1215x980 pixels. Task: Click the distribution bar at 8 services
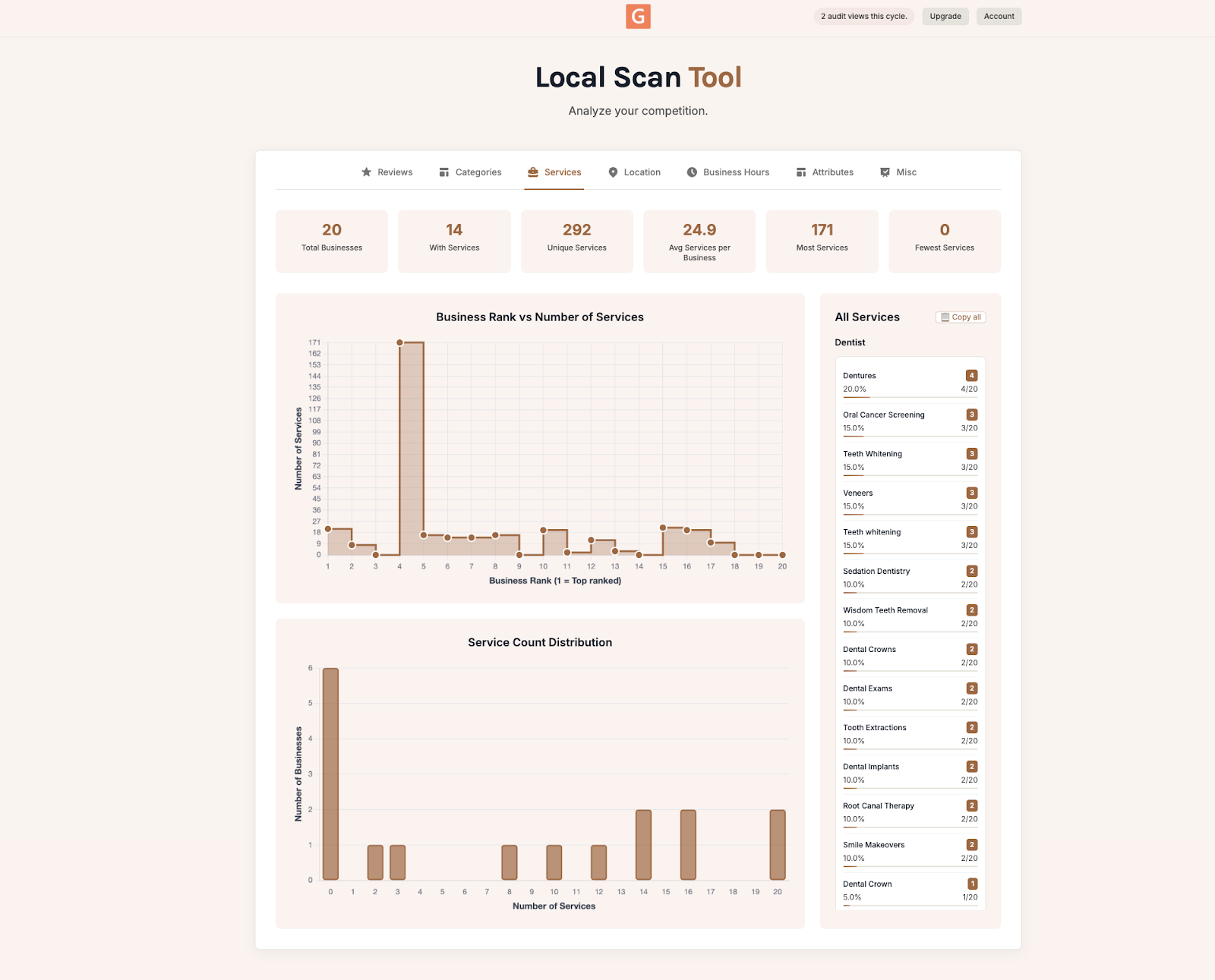pos(510,862)
